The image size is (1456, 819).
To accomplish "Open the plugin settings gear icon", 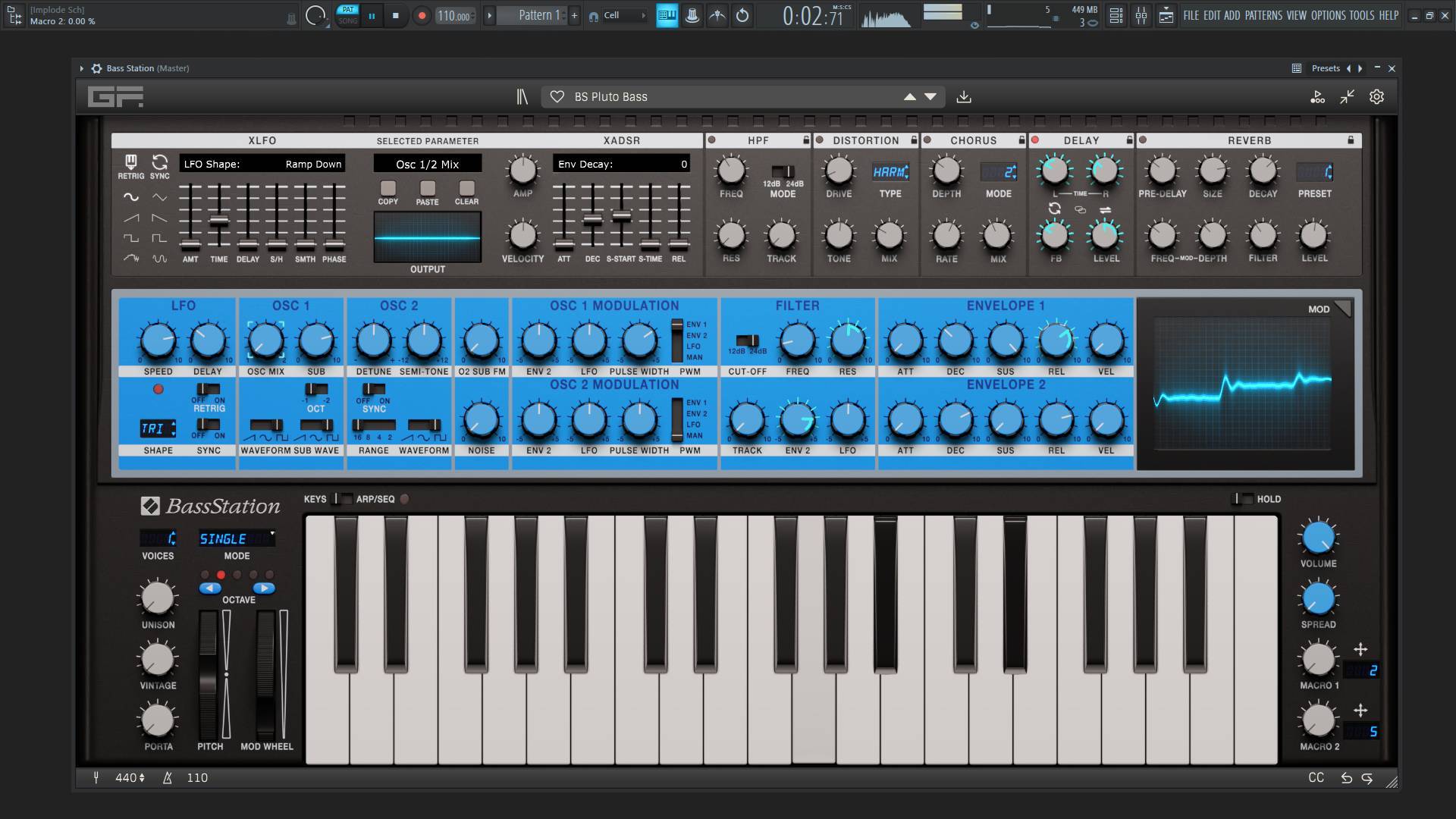I will (x=1376, y=97).
